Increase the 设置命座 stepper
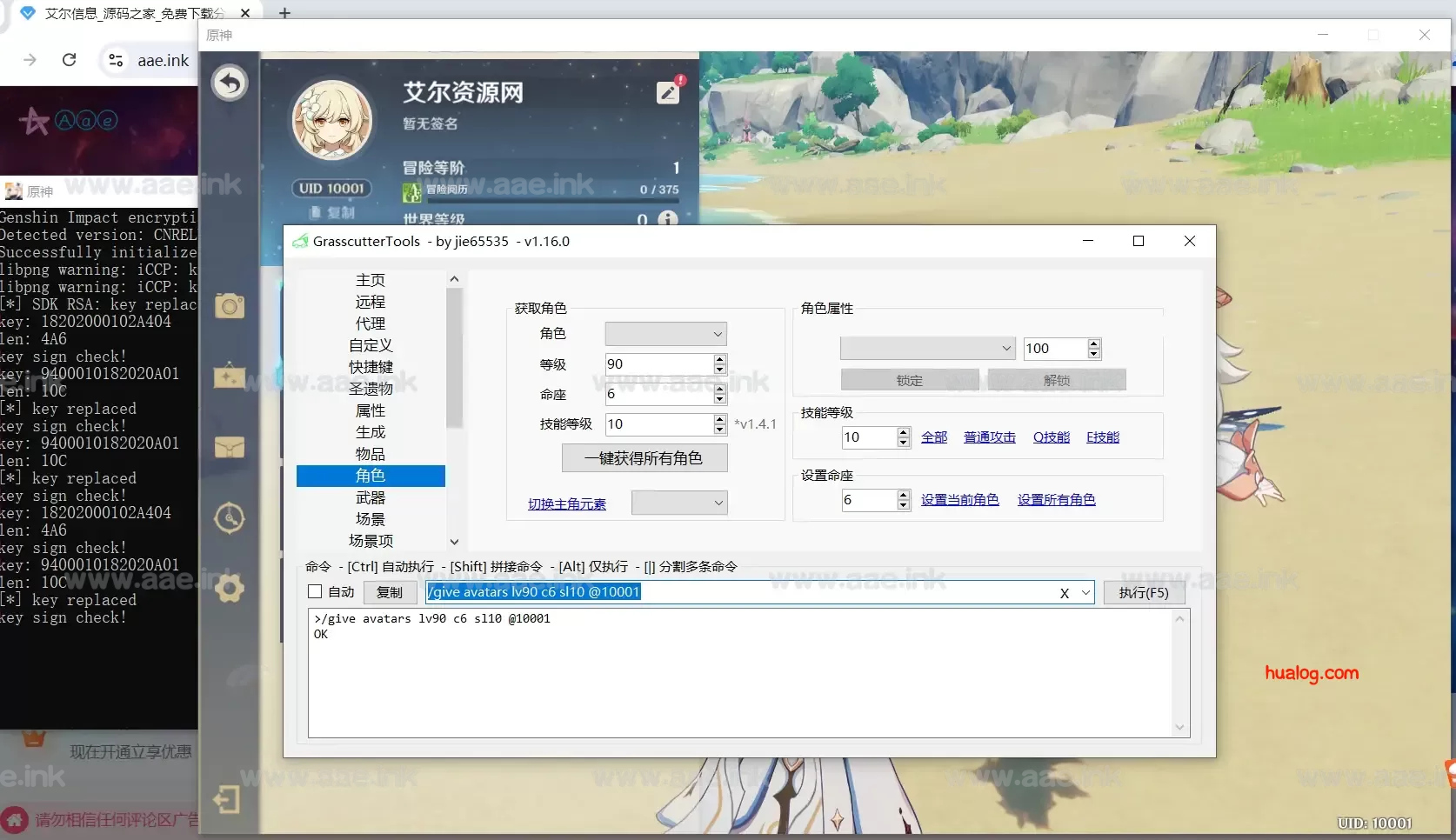This screenshot has width=1456, height=840. click(x=903, y=495)
